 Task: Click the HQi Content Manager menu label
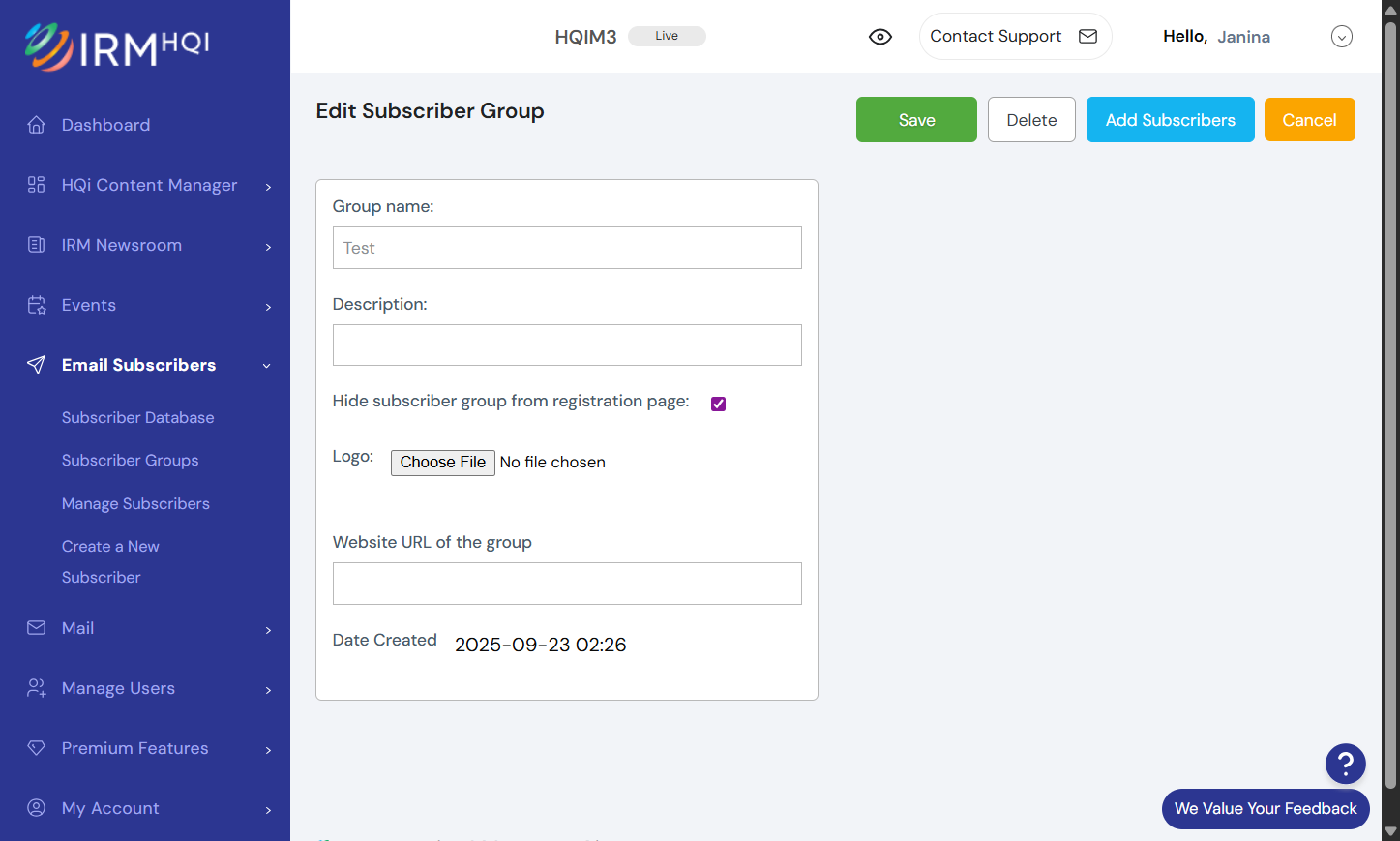coord(150,185)
